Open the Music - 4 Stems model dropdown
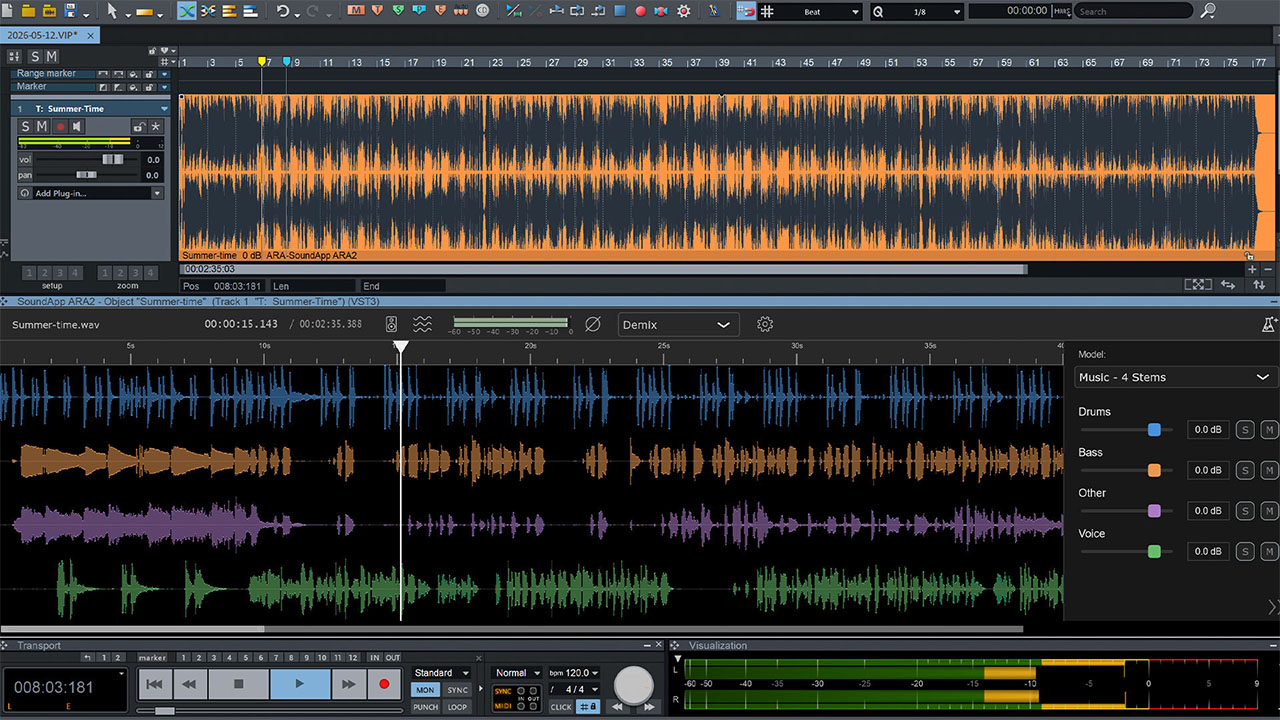This screenshot has height=720, width=1280. click(1175, 377)
